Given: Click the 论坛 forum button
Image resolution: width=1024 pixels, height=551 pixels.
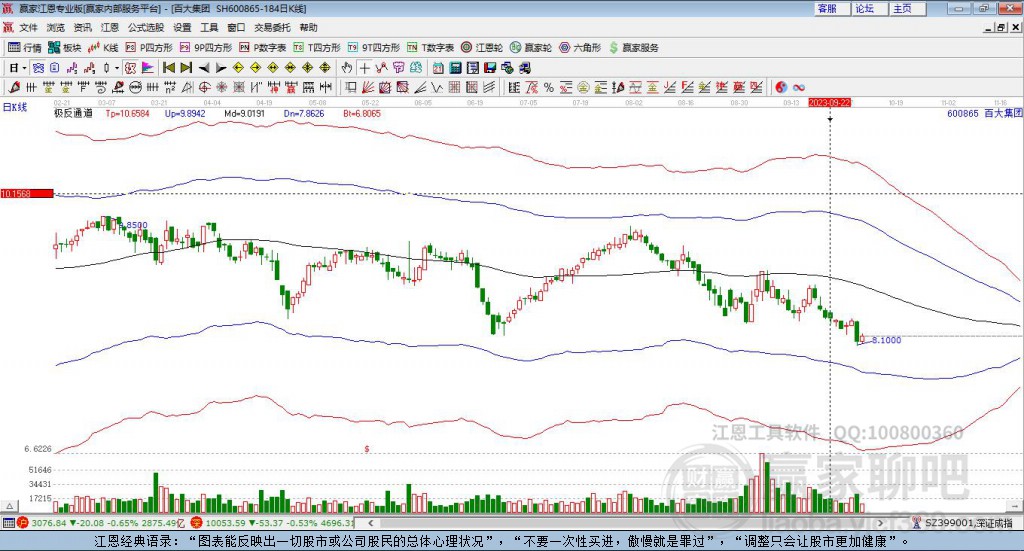Looking at the screenshot, I should pyautogui.click(x=871, y=8).
